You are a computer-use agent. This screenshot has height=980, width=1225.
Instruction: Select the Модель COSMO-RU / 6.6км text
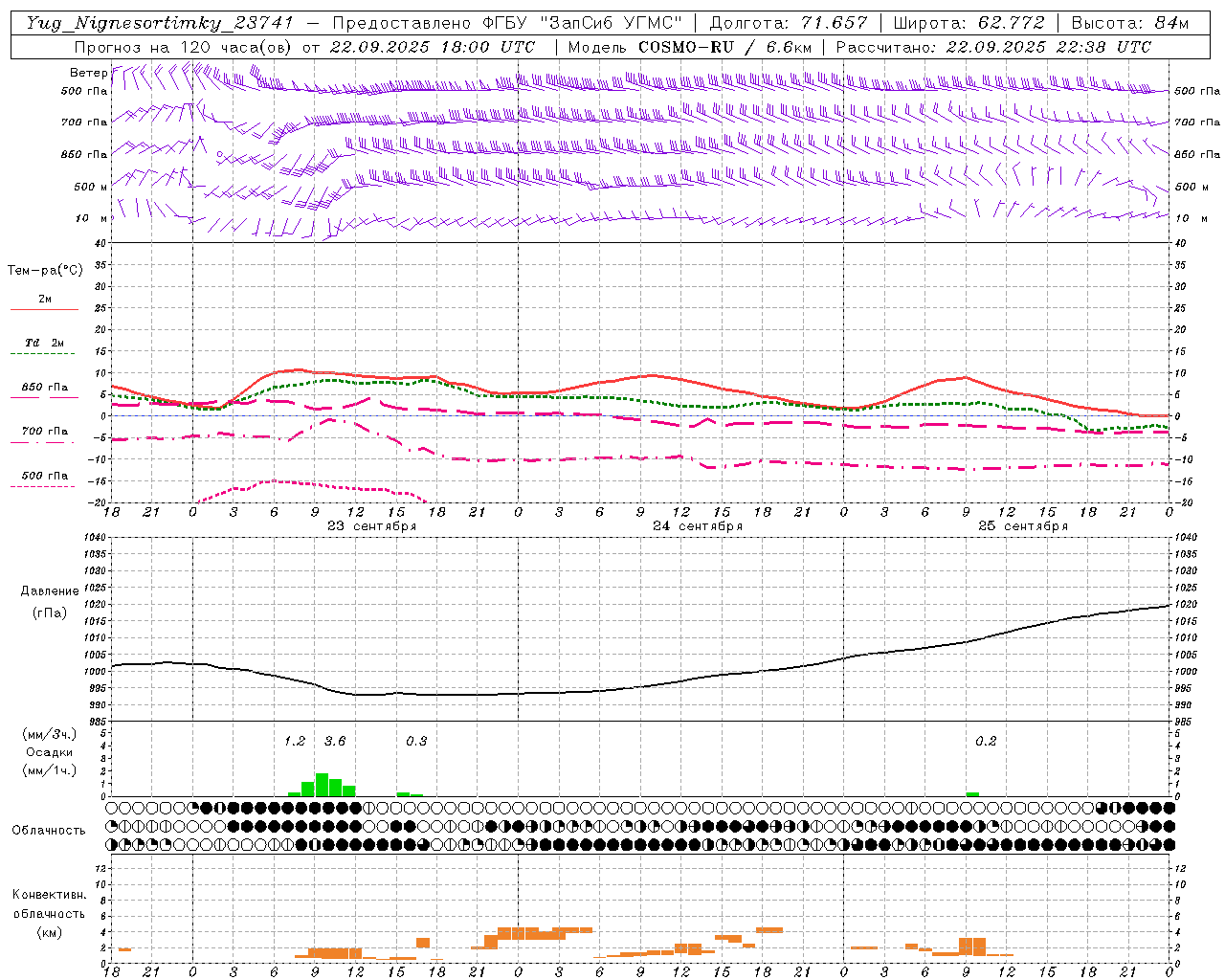tap(689, 47)
